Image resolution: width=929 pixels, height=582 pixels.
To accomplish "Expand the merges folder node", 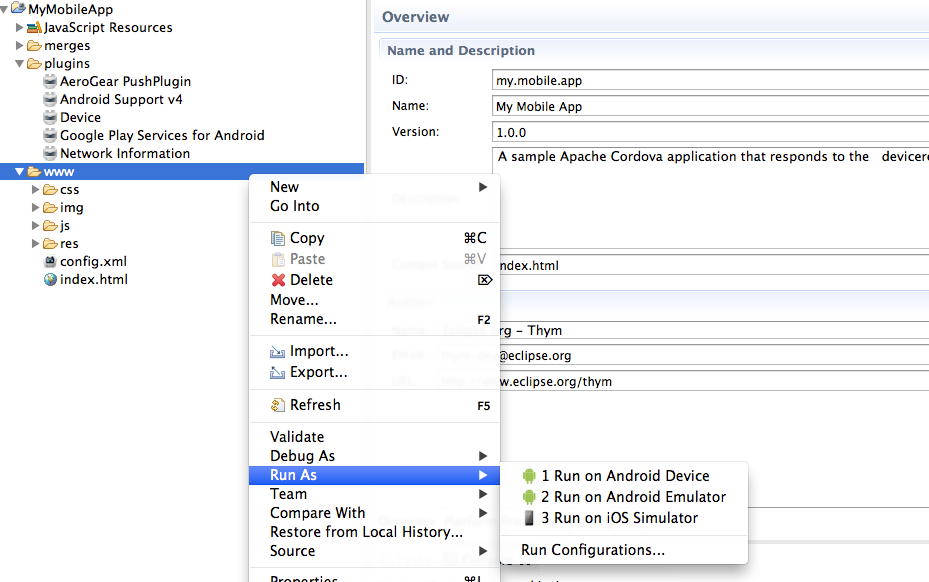I will tap(20, 46).
